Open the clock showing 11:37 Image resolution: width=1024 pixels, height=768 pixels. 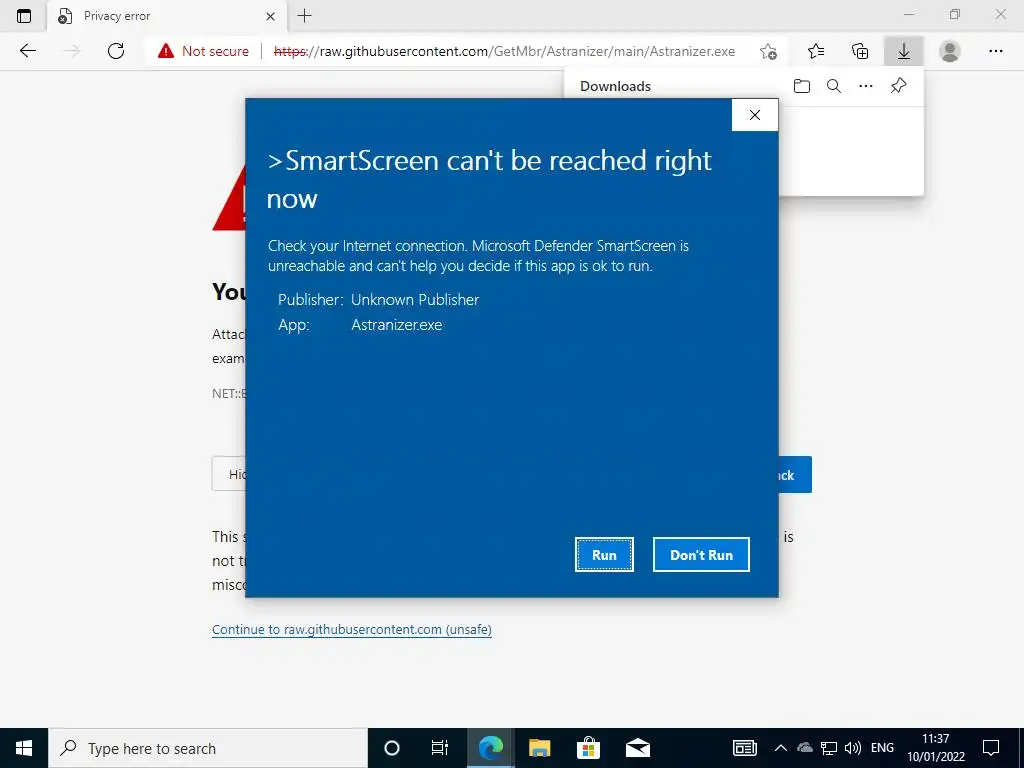pyautogui.click(x=935, y=748)
